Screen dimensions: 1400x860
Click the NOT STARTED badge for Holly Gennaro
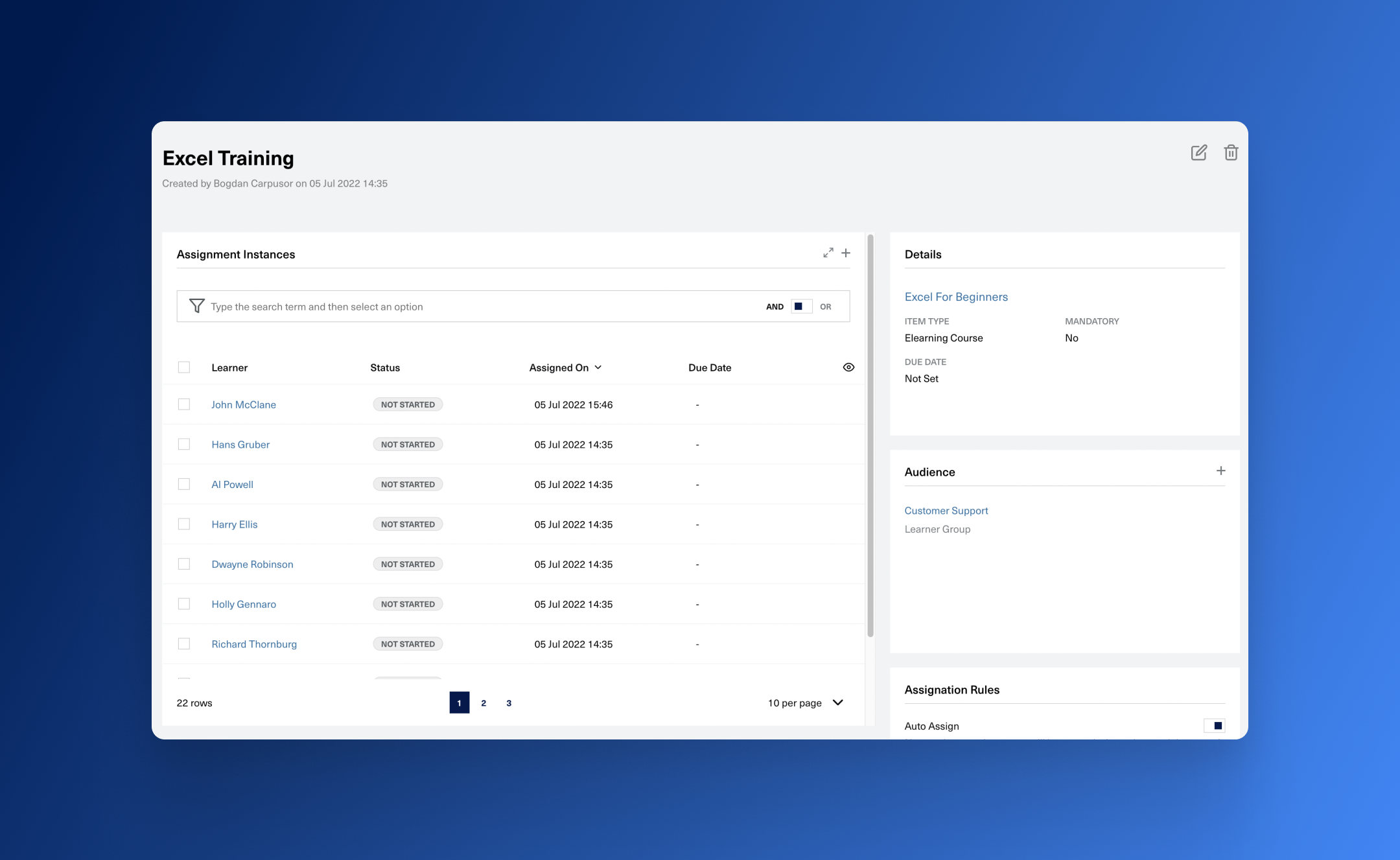point(408,604)
